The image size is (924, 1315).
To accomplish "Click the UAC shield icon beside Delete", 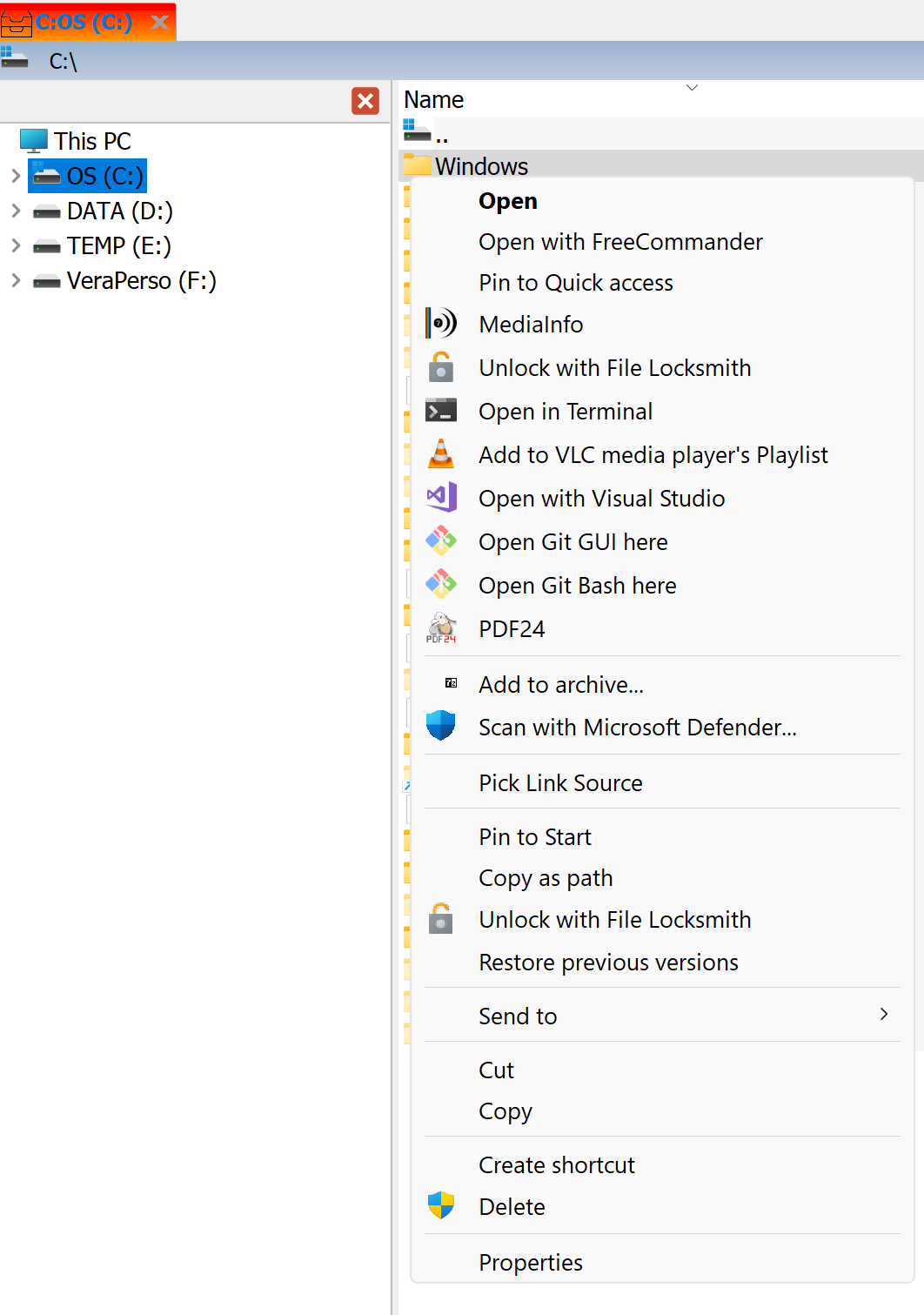I will coord(441,1205).
